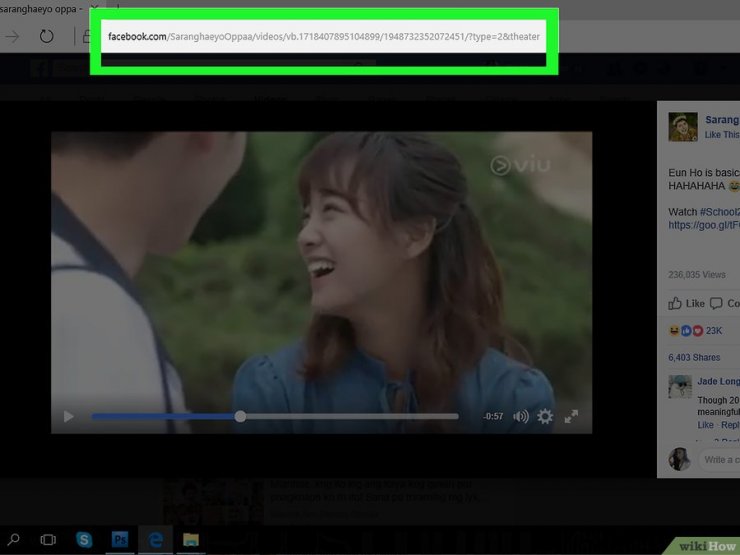Image resolution: width=740 pixels, height=555 pixels.
Task: Click the 236,035 Views text
Action: pyautogui.click(x=697, y=275)
